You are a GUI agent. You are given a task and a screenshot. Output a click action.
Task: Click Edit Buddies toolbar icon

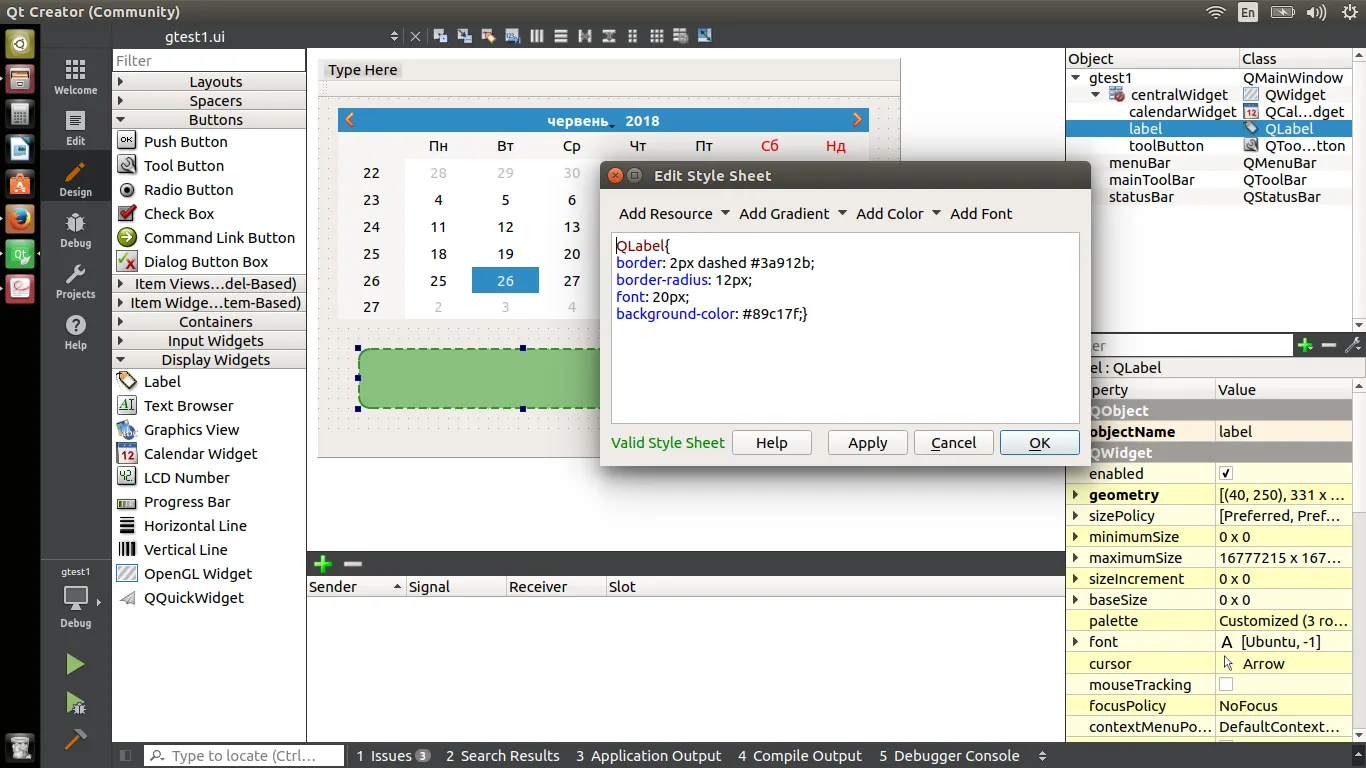coord(489,36)
